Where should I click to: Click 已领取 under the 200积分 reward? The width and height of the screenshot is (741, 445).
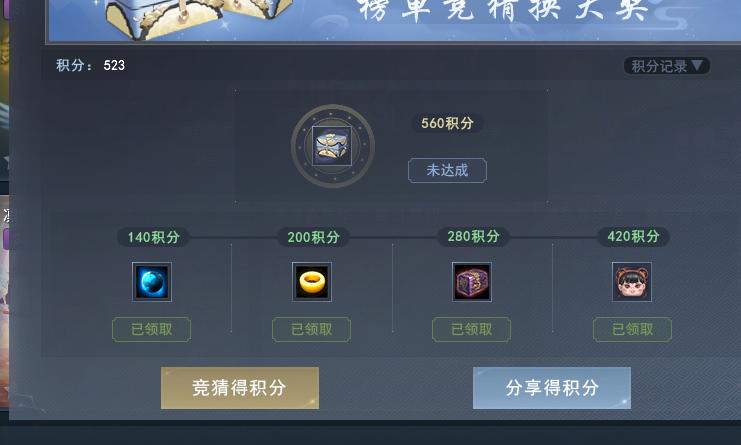[311, 329]
